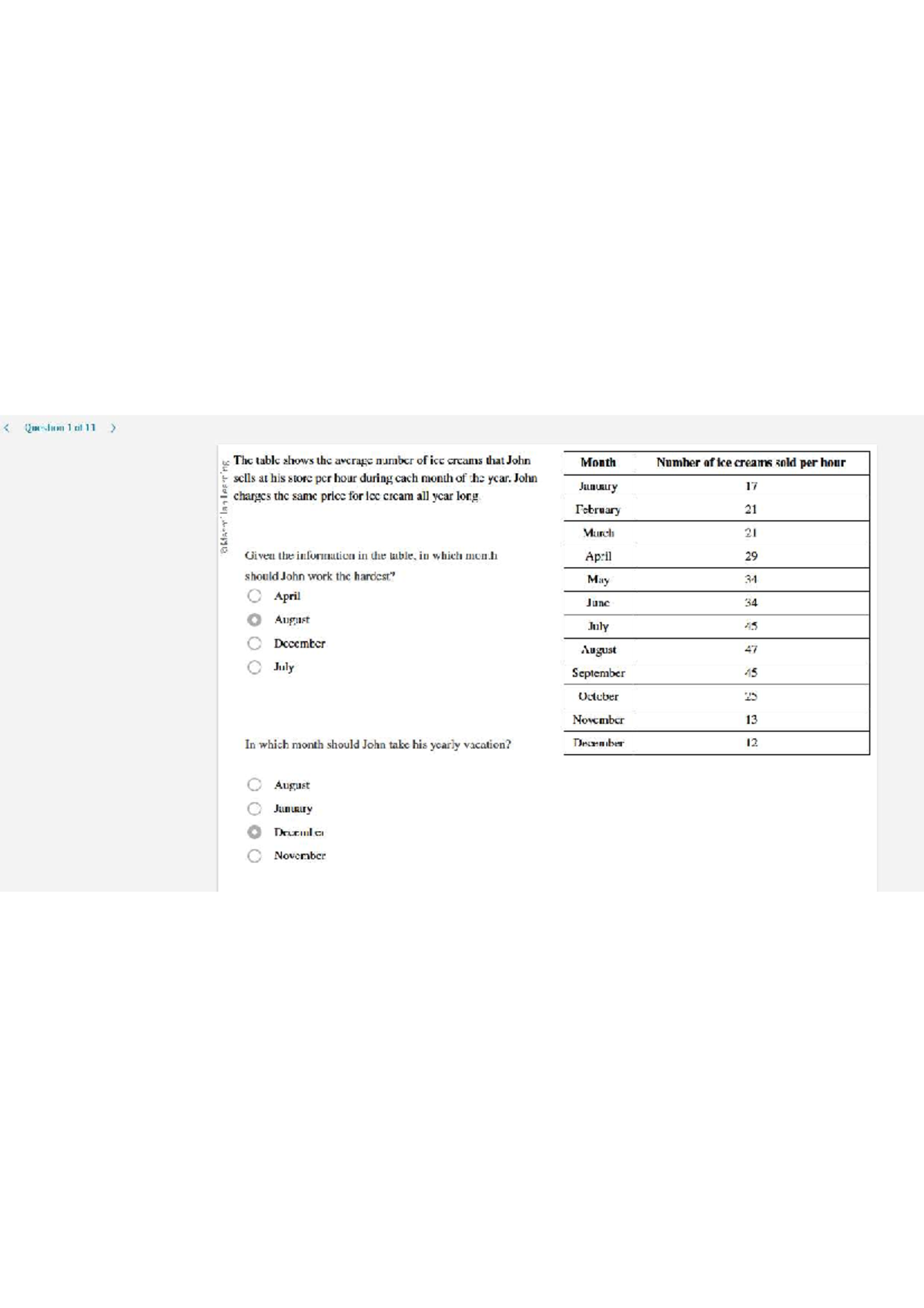Viewport: 924px width, 1308px height.
Task: Pick December radio button for the vacation question
Action: [x=254, y=832]
